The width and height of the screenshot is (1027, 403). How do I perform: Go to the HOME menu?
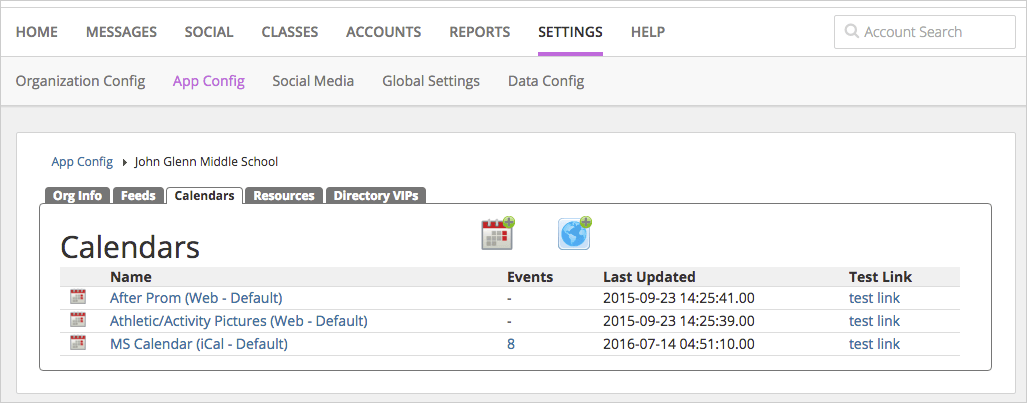point(37,31)
